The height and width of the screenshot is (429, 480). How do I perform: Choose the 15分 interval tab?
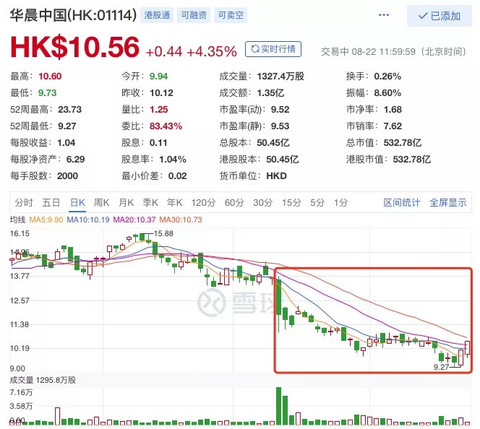coord(291,202)
